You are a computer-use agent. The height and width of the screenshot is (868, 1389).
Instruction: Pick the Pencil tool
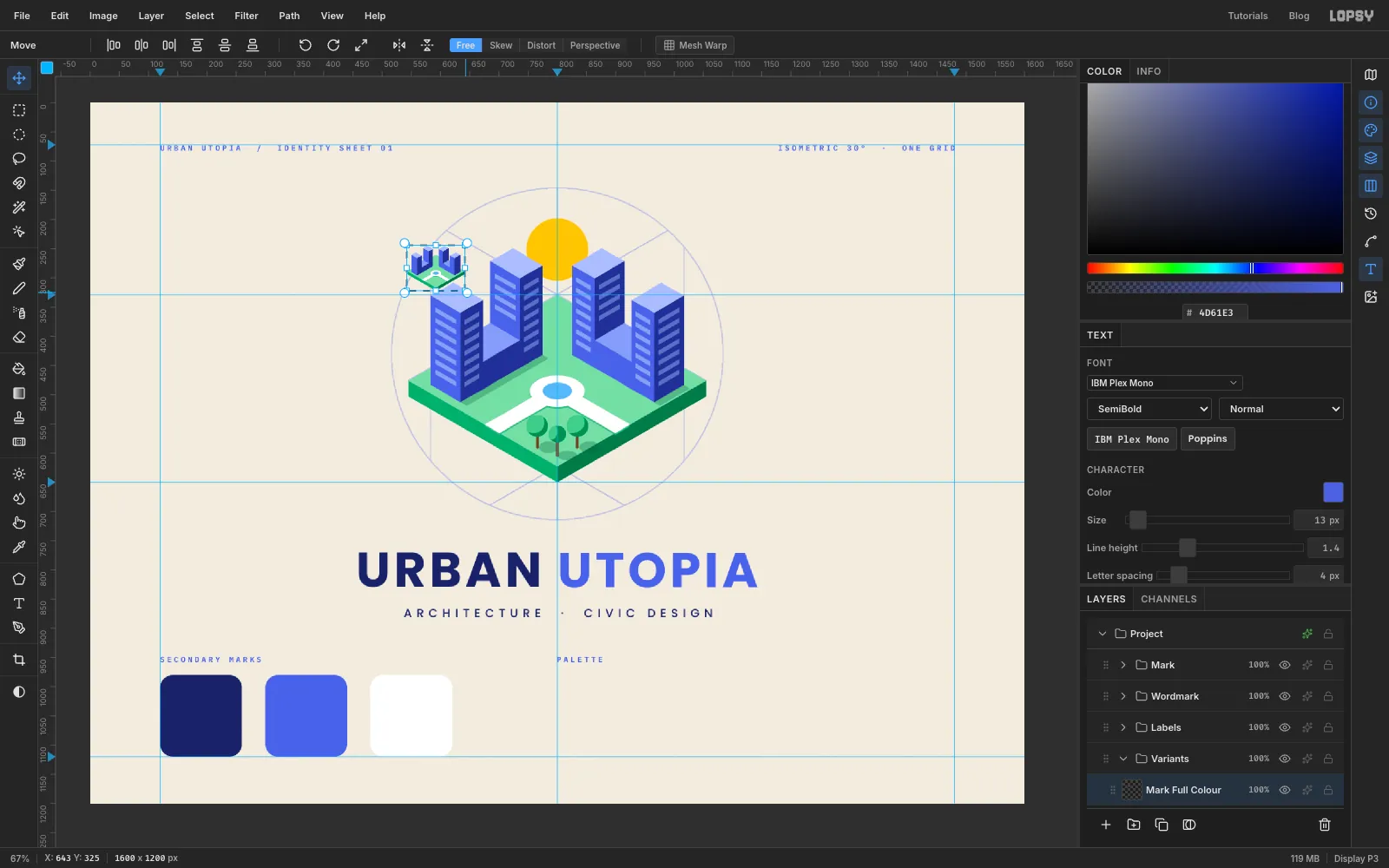pyautogui.click(x=19, y=288)
